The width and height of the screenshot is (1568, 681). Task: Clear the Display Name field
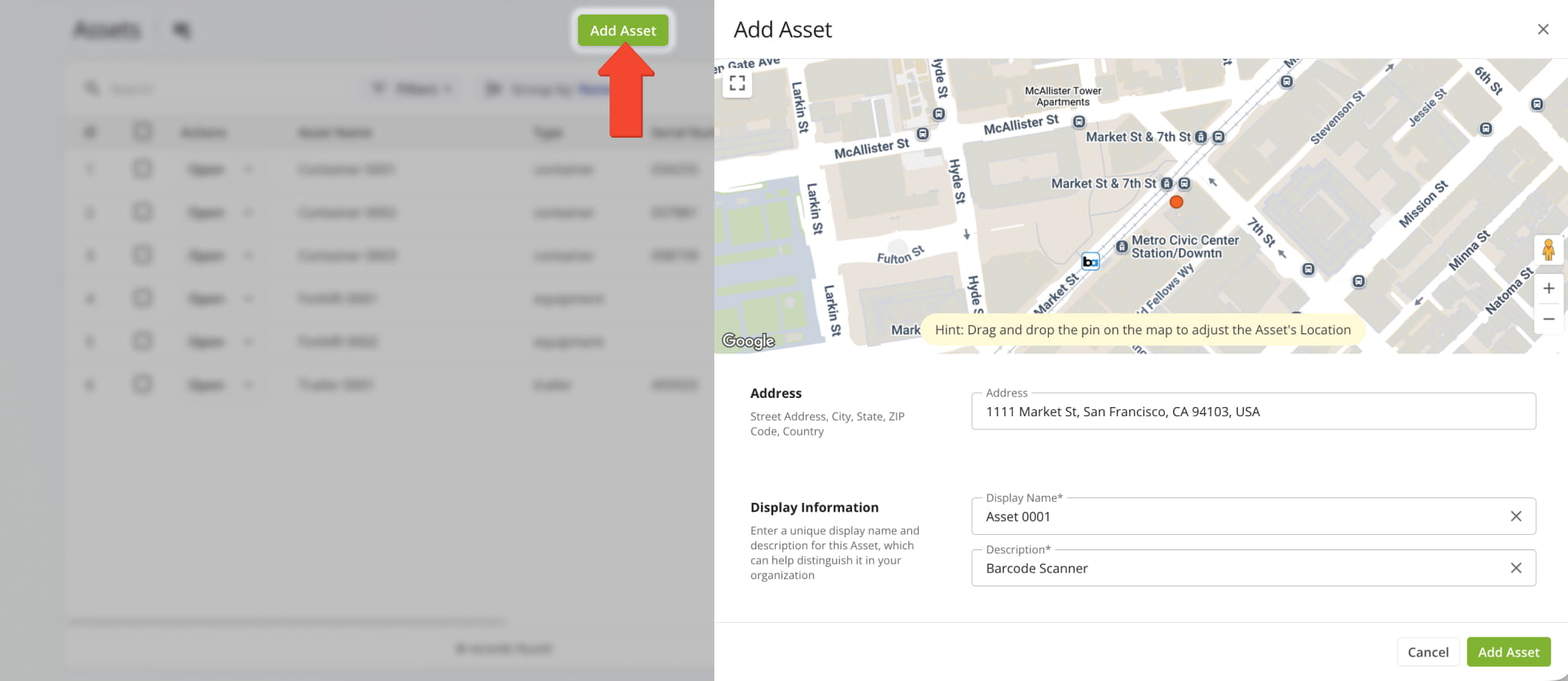coord(1516,516)
